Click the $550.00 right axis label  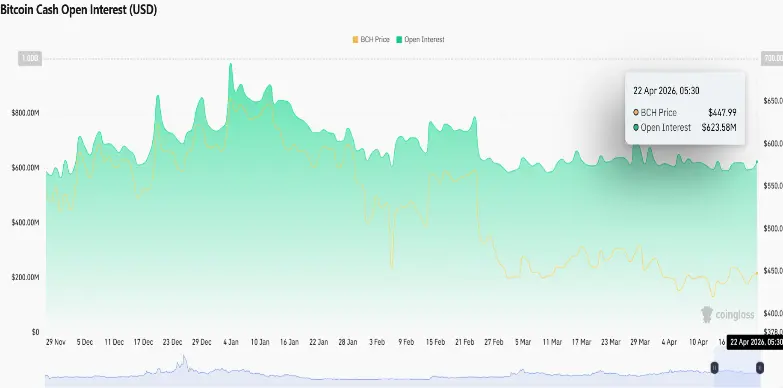coord(773,186)
